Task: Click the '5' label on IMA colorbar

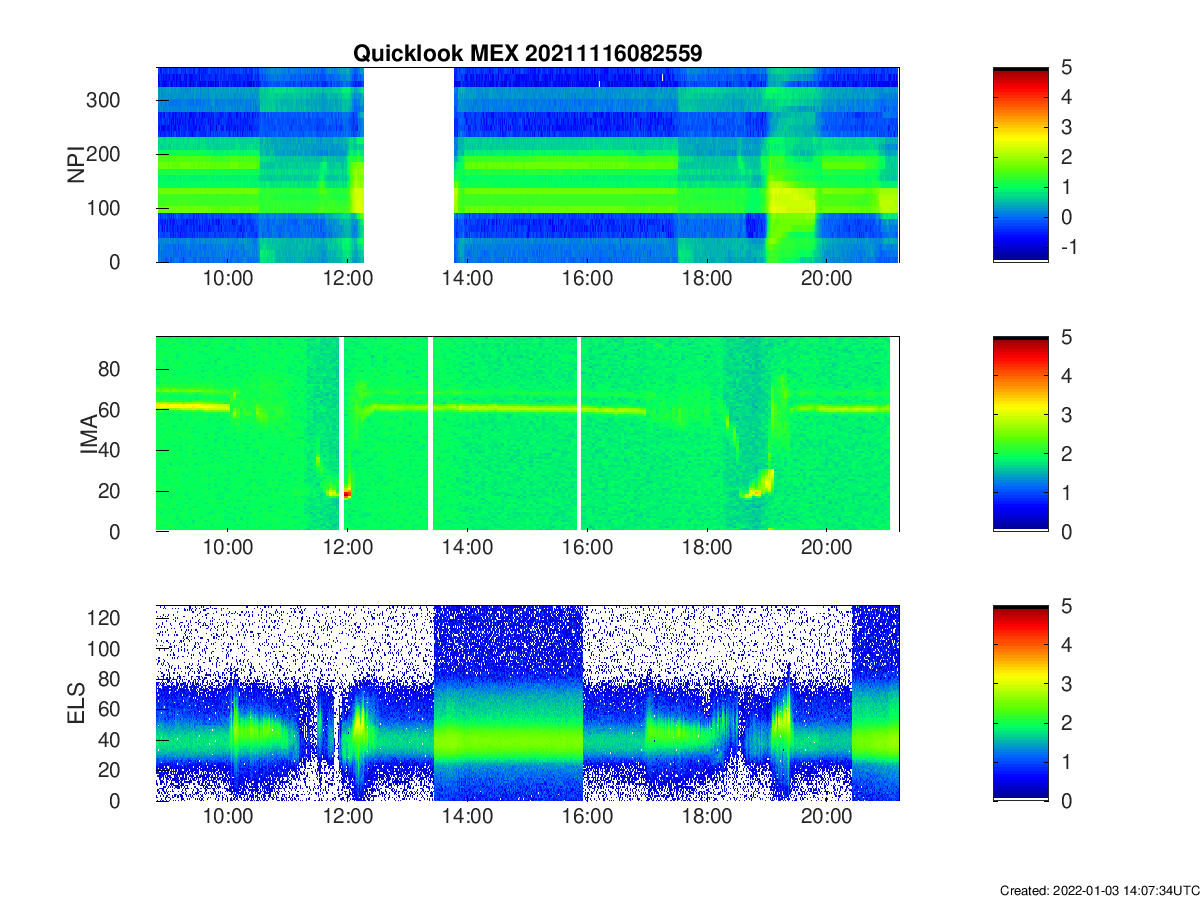Action: pyautogui.click(x=1066, y=337)
